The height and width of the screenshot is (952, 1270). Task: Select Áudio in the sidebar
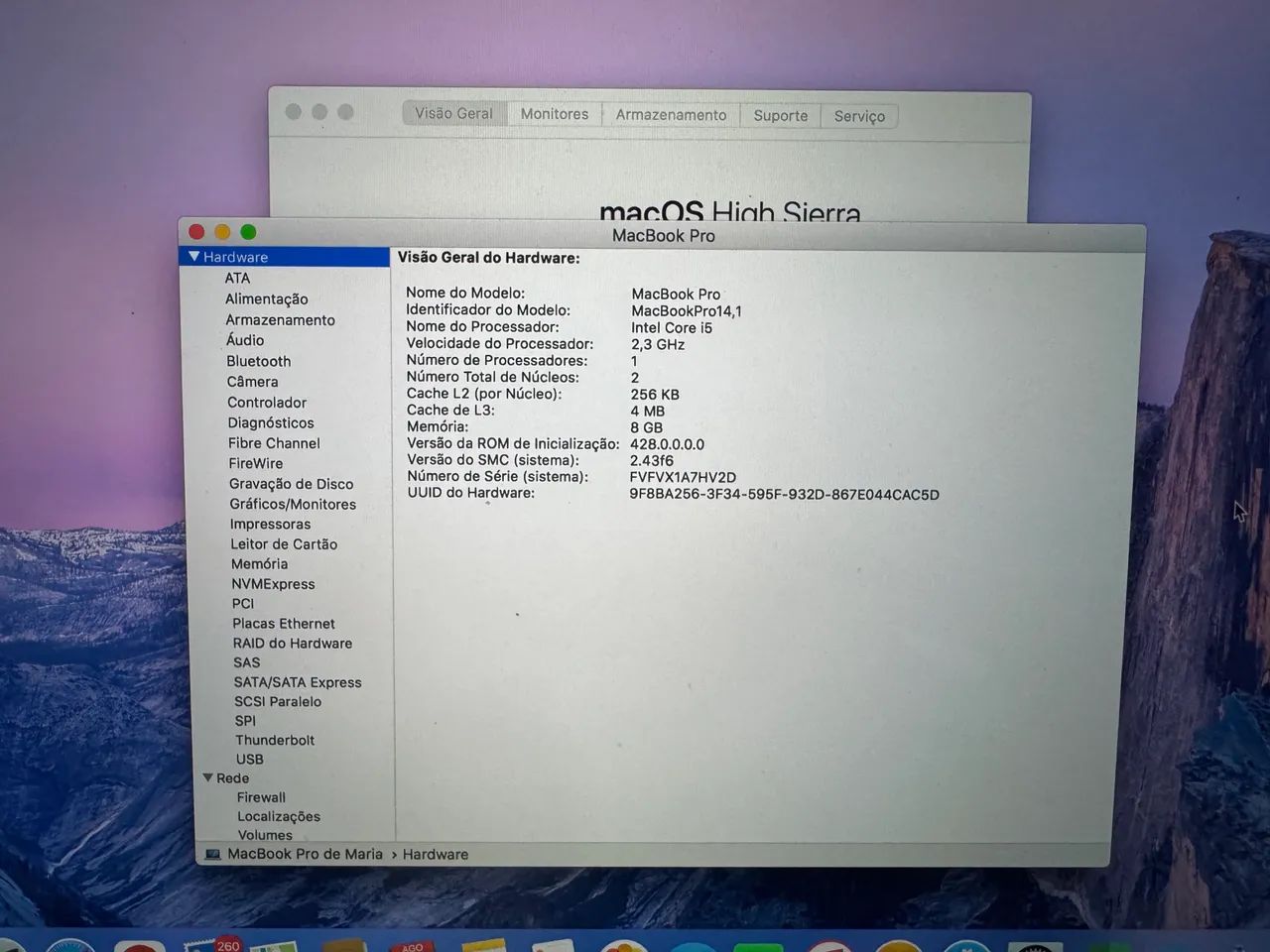click(x=245, y=340)
